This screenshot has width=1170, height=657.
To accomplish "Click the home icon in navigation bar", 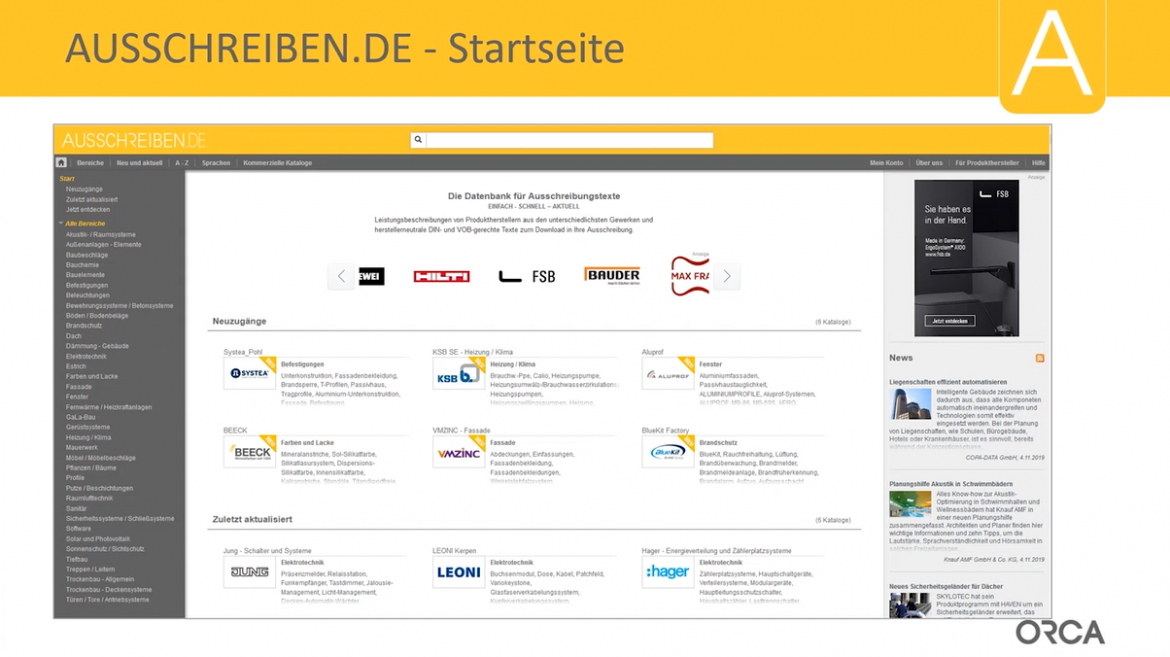I will click(61, 162).
